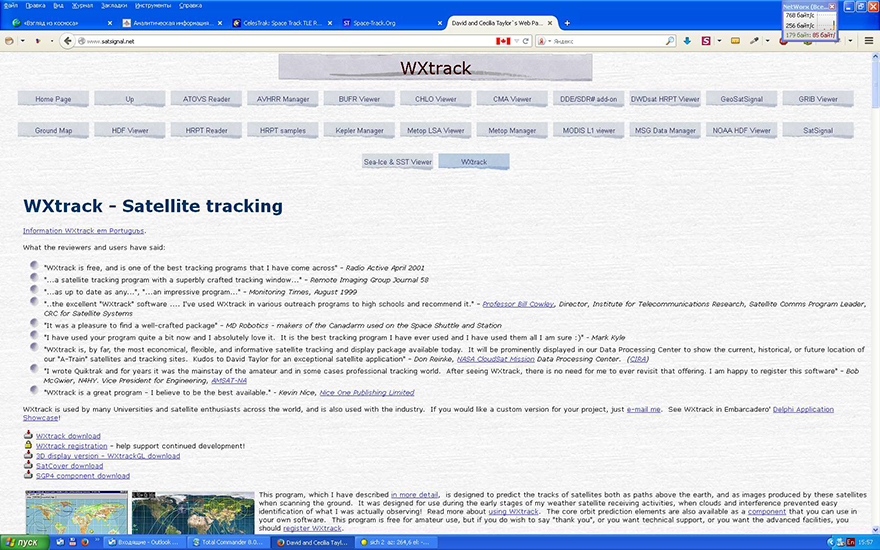Click the Ground Map button

[53, 130]
